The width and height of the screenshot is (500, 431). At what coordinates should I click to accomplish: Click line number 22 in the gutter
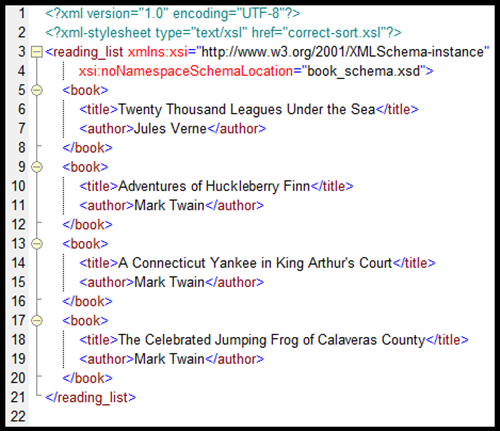(x=18, y=417)
